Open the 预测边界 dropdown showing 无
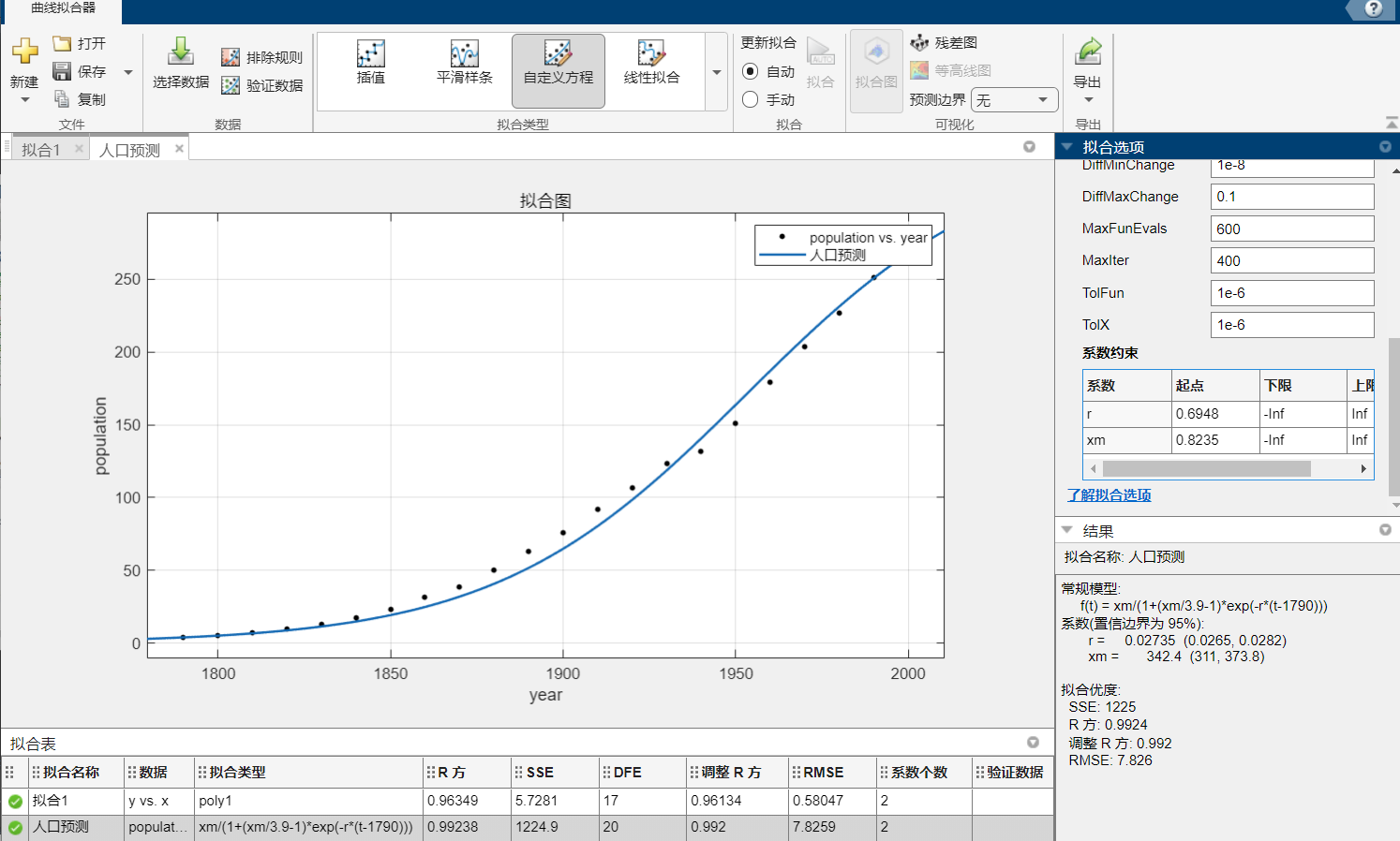Image resolution: width=1400 pixels, height=841 pixels. click(x=1015, y=99)
